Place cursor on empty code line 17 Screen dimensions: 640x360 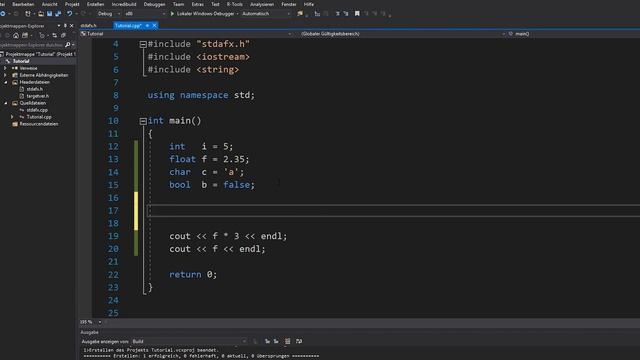click(x=393, y=211)
